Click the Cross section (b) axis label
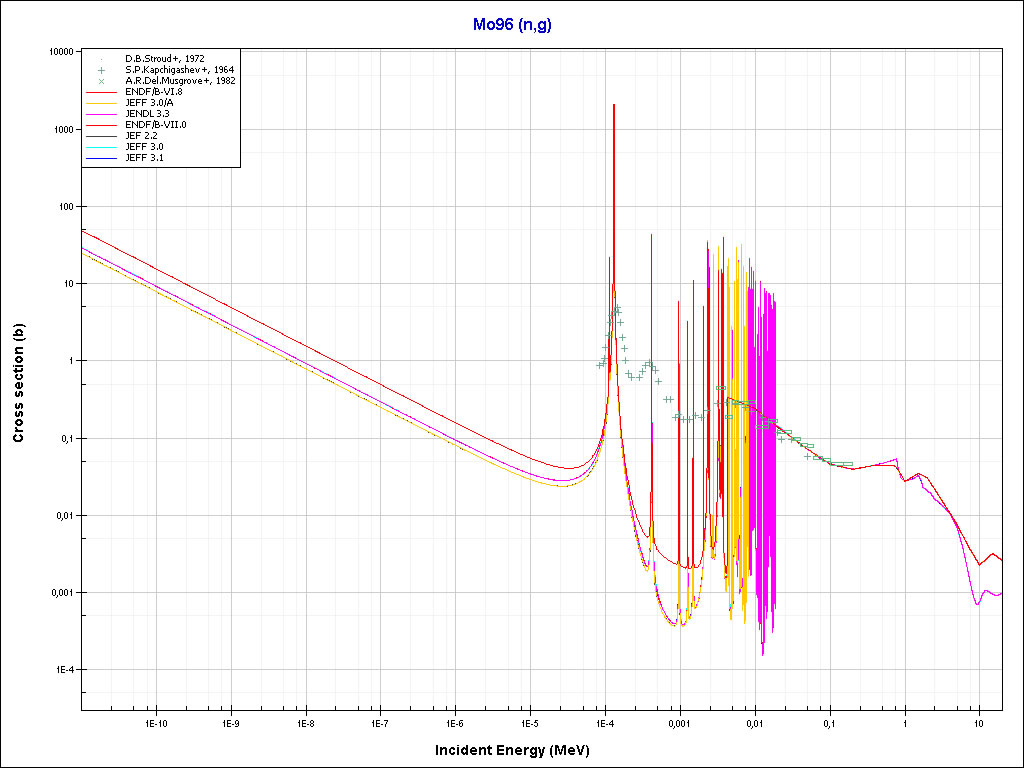Viewport: 1024px width, 768px height. pos(18,381)
